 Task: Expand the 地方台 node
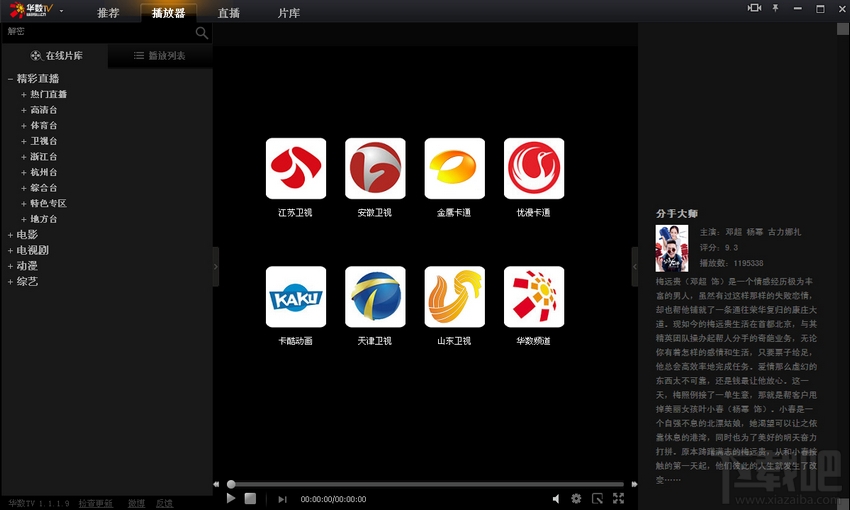[x=24, y=220]
